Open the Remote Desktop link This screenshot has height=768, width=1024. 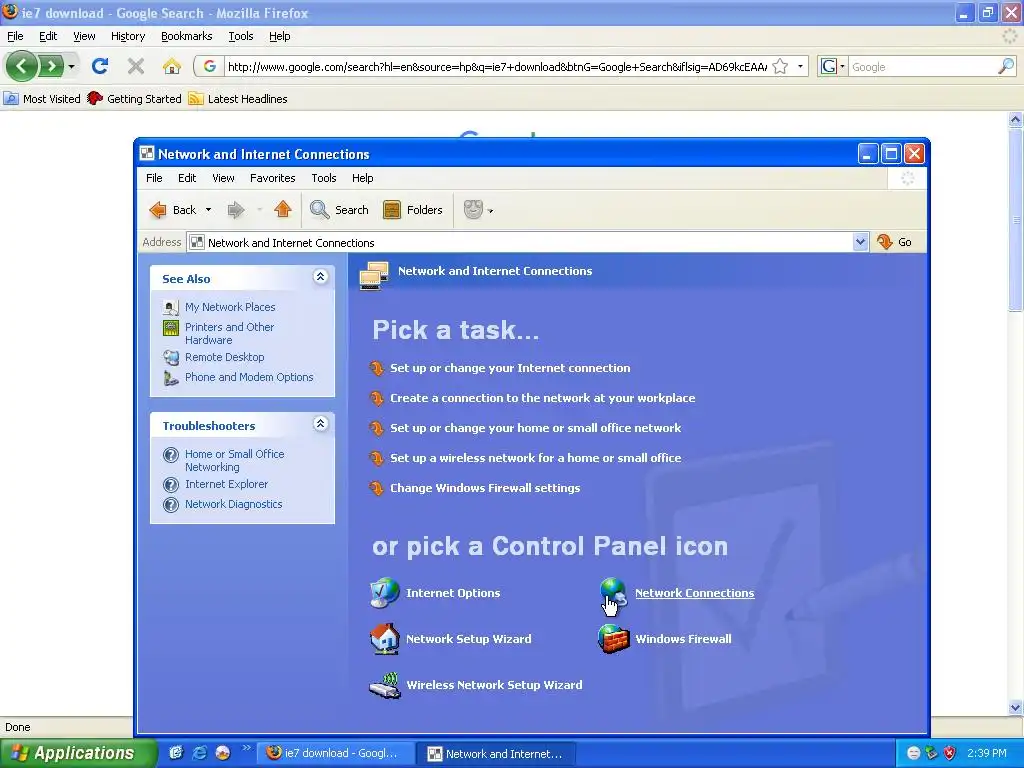(x=225, y=357)
